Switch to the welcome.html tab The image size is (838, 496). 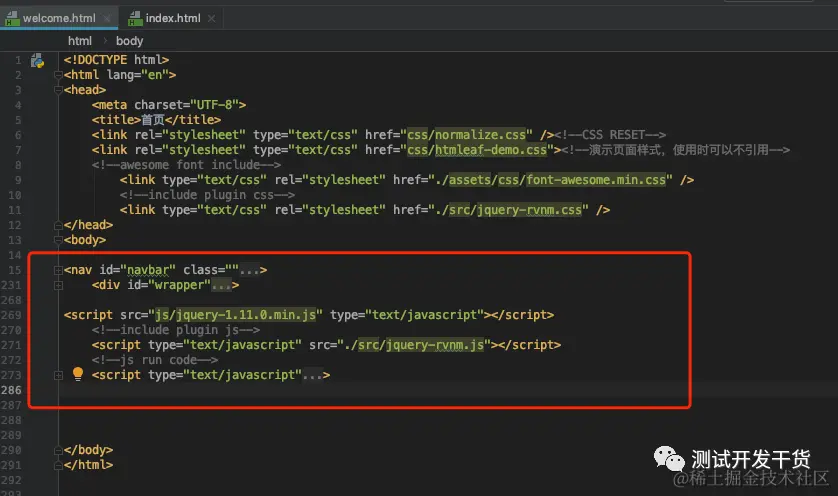point(59,18)
